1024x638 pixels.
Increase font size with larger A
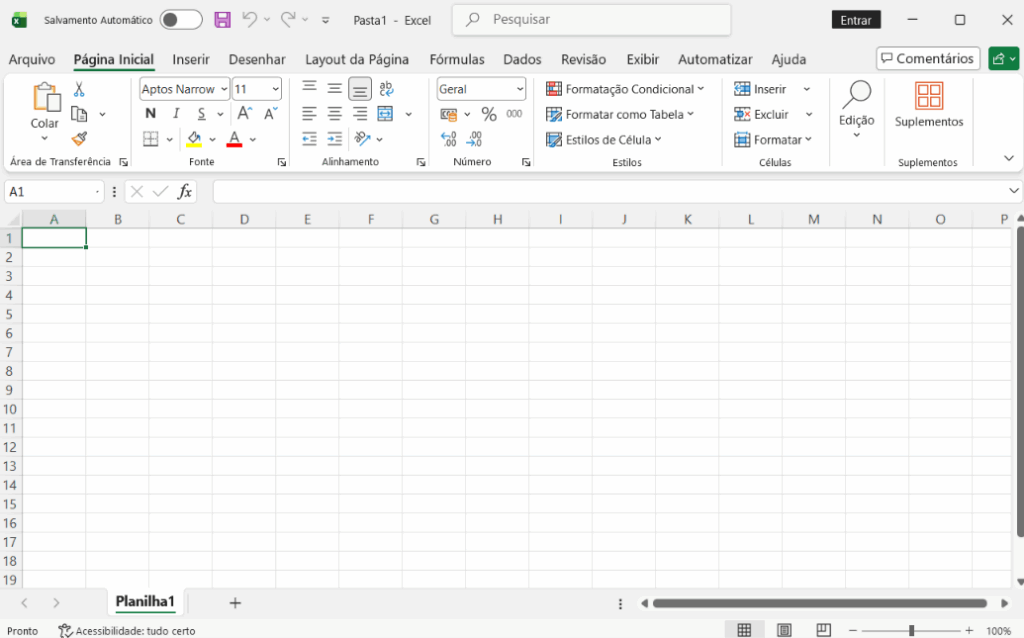[x=244, y=114]
